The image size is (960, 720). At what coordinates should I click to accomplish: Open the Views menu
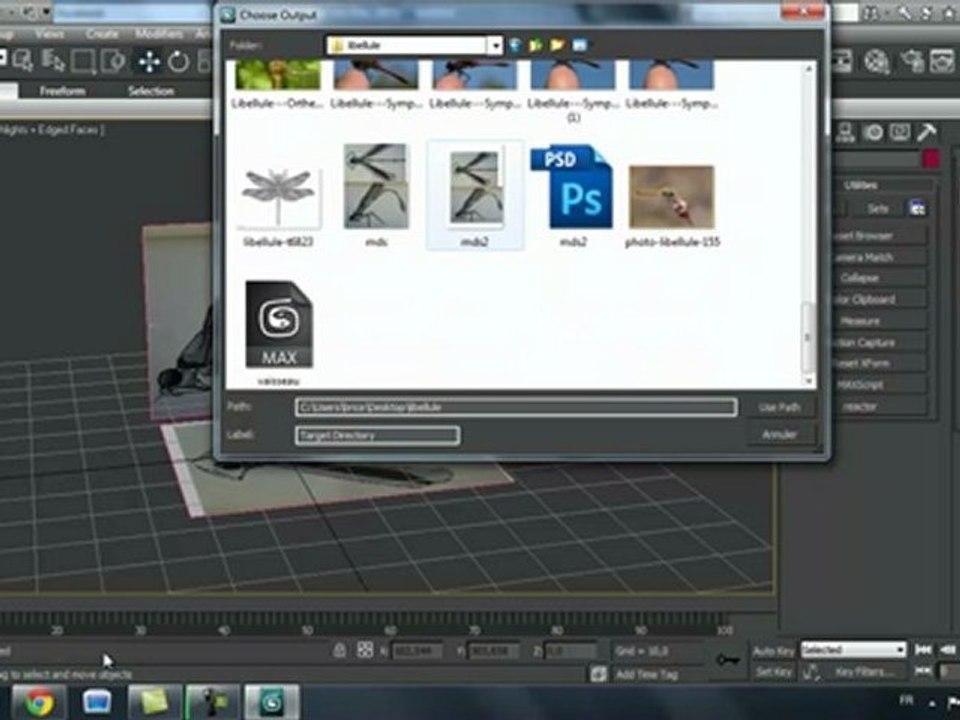click(50, 34)
